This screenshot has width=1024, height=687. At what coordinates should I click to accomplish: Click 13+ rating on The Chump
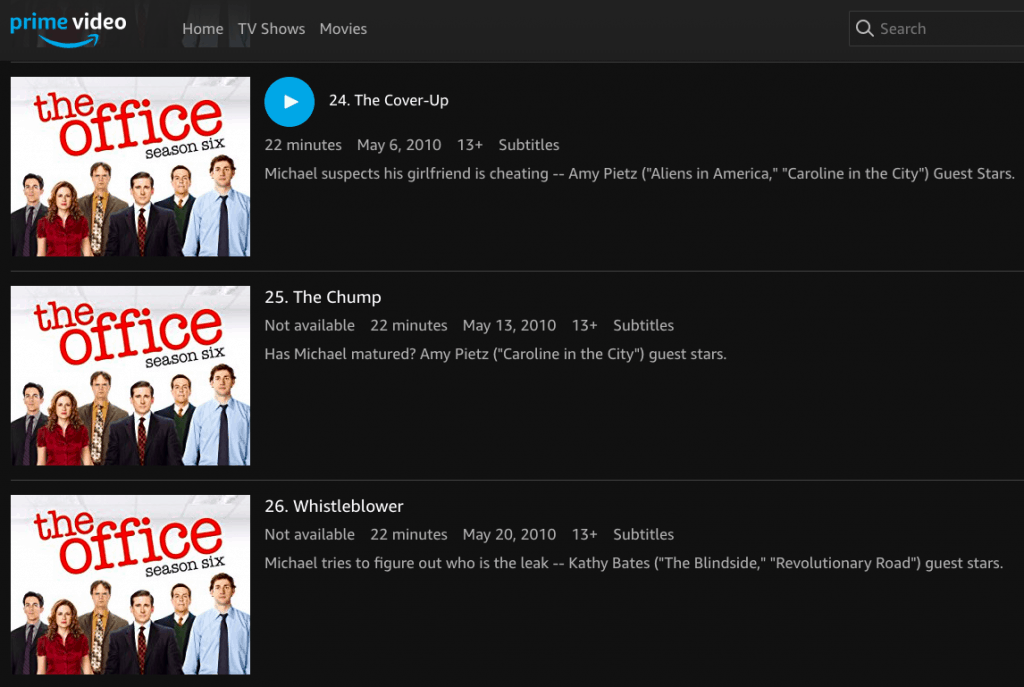(584, 325)
